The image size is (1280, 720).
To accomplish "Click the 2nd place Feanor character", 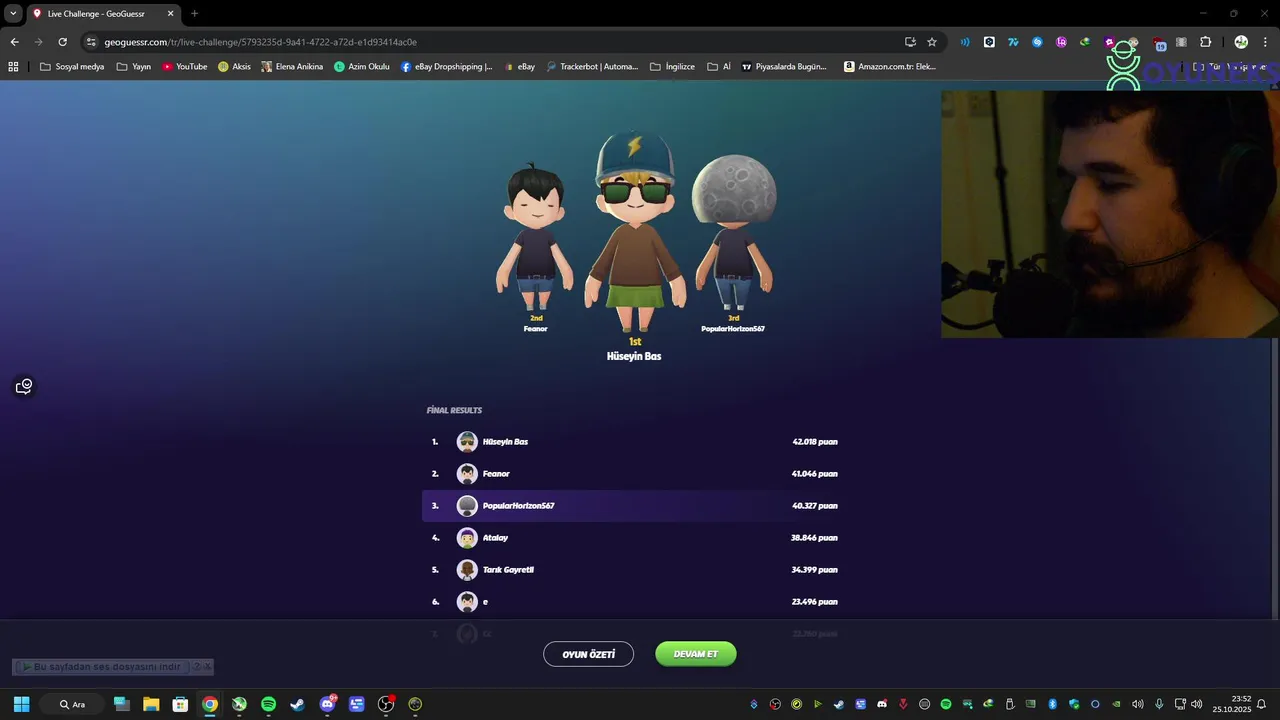I will coord(535,238).
